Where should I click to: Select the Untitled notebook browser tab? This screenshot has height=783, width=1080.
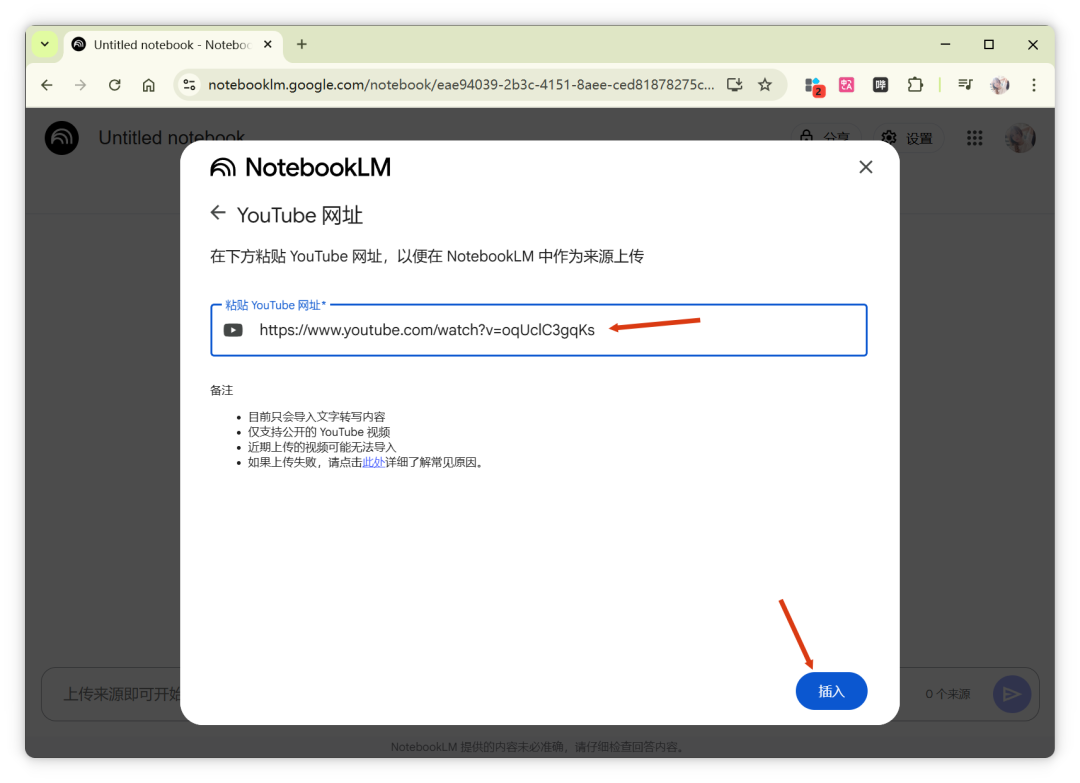click(x=172, y=45)
